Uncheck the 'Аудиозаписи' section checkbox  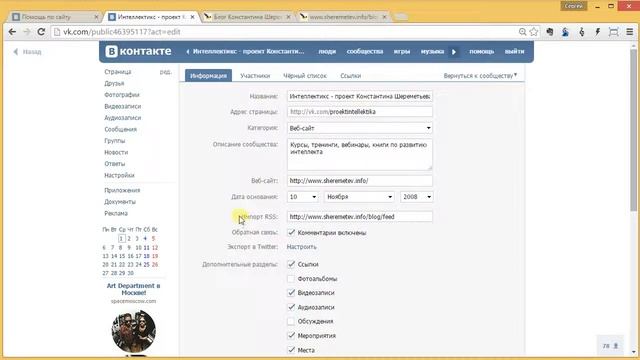coord(291,307)
